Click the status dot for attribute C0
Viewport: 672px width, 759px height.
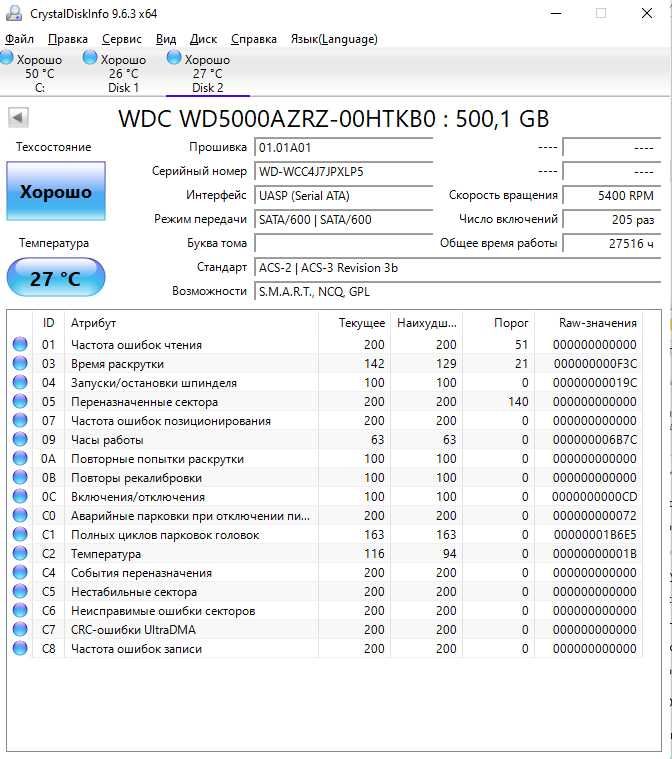20,515
